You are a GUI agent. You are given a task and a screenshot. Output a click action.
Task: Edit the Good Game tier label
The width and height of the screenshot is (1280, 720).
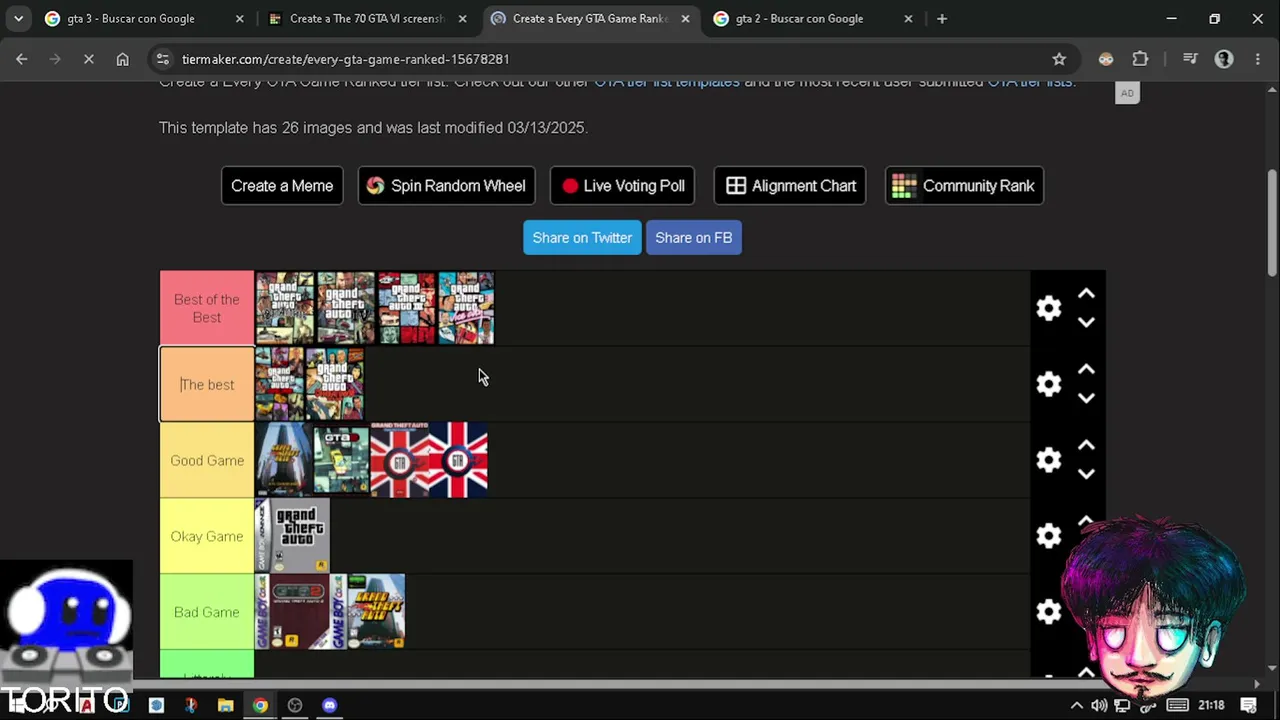pyautogui.click(x=207, y=460)
